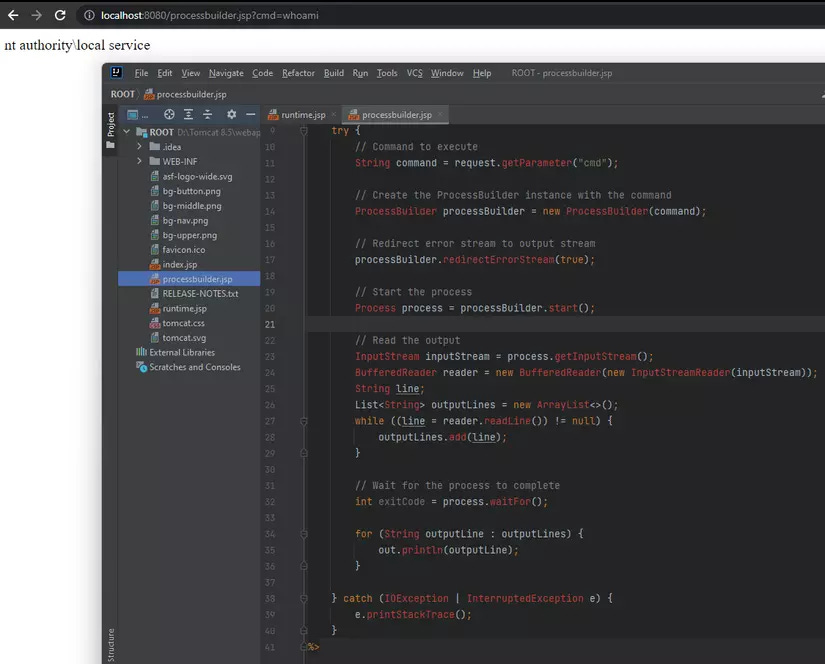Switch to the runtime.jsp editor tab
825x664 pixels.
pos(302,115)
